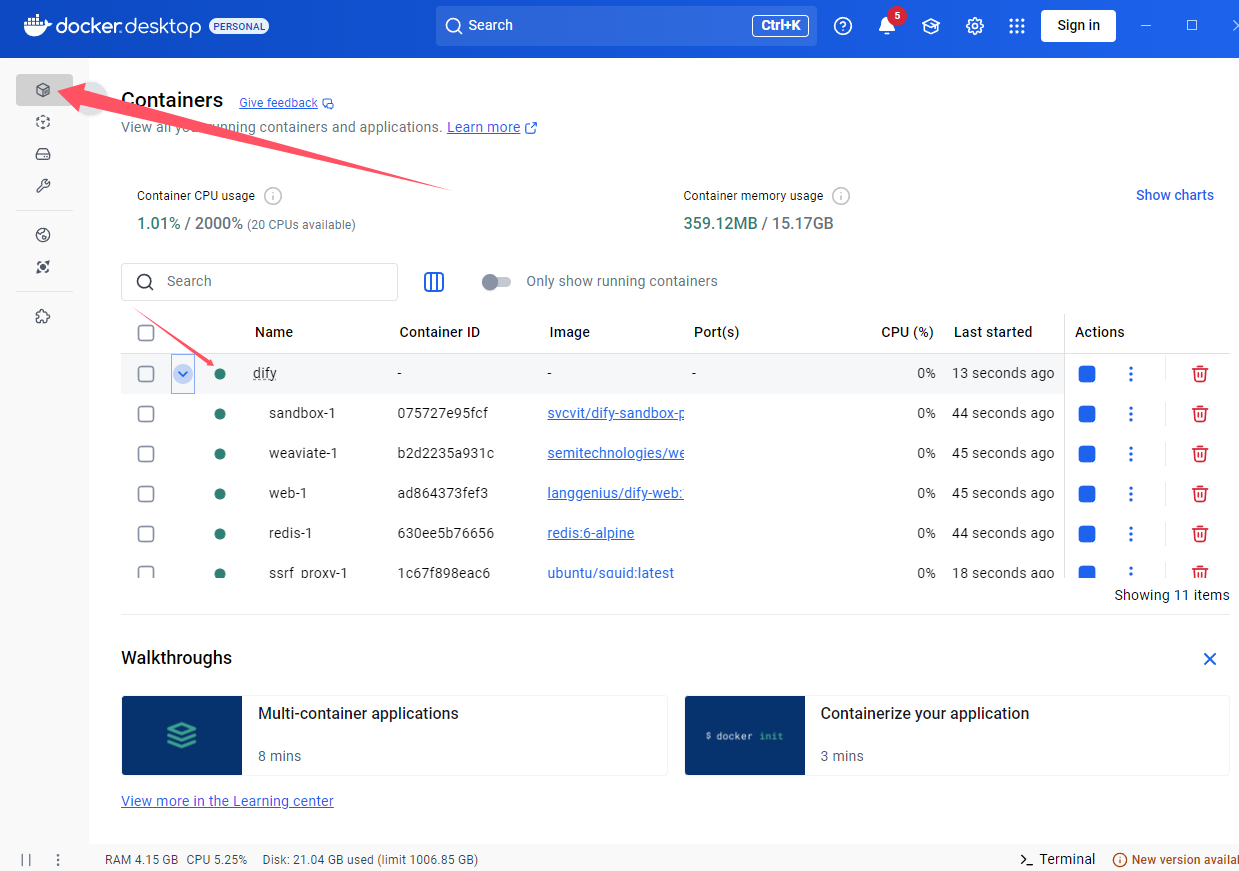1239x871 pixels.
Task: Tick the dify row checkbox
Action: click(x=146, y=374)
